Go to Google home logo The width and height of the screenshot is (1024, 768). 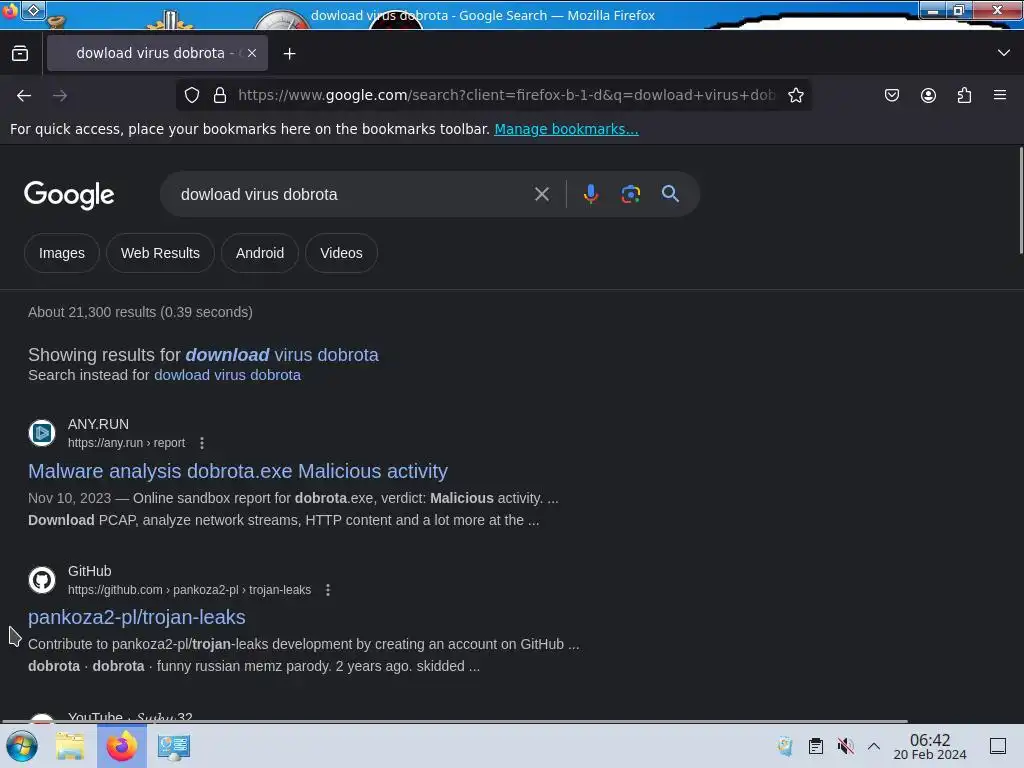pos(69,195)
